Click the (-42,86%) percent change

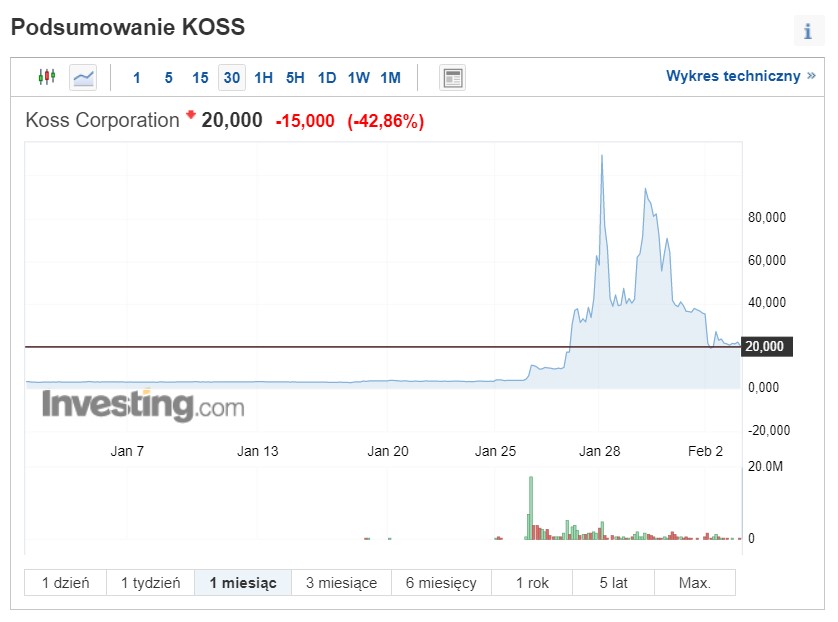tap(386, 121)
